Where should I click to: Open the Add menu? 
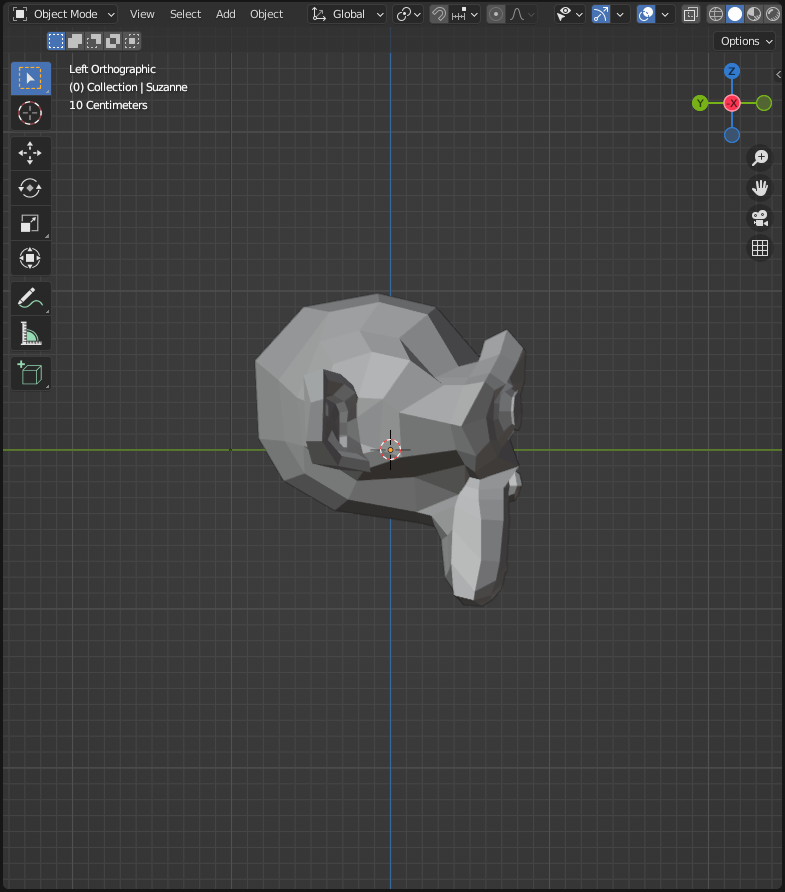click(x=226, y=14)
